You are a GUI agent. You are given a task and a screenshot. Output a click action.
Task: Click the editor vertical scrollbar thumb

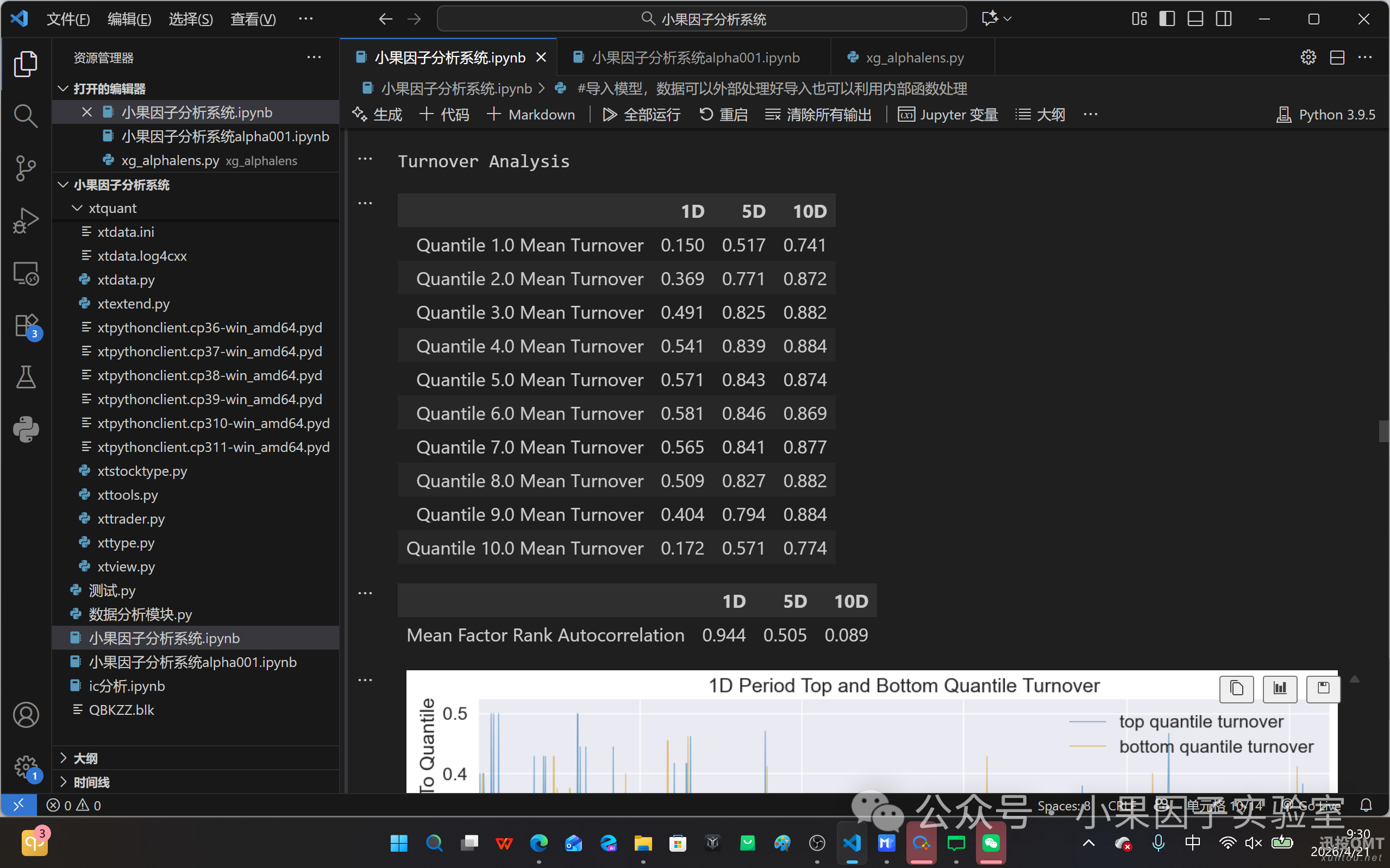1383,431
